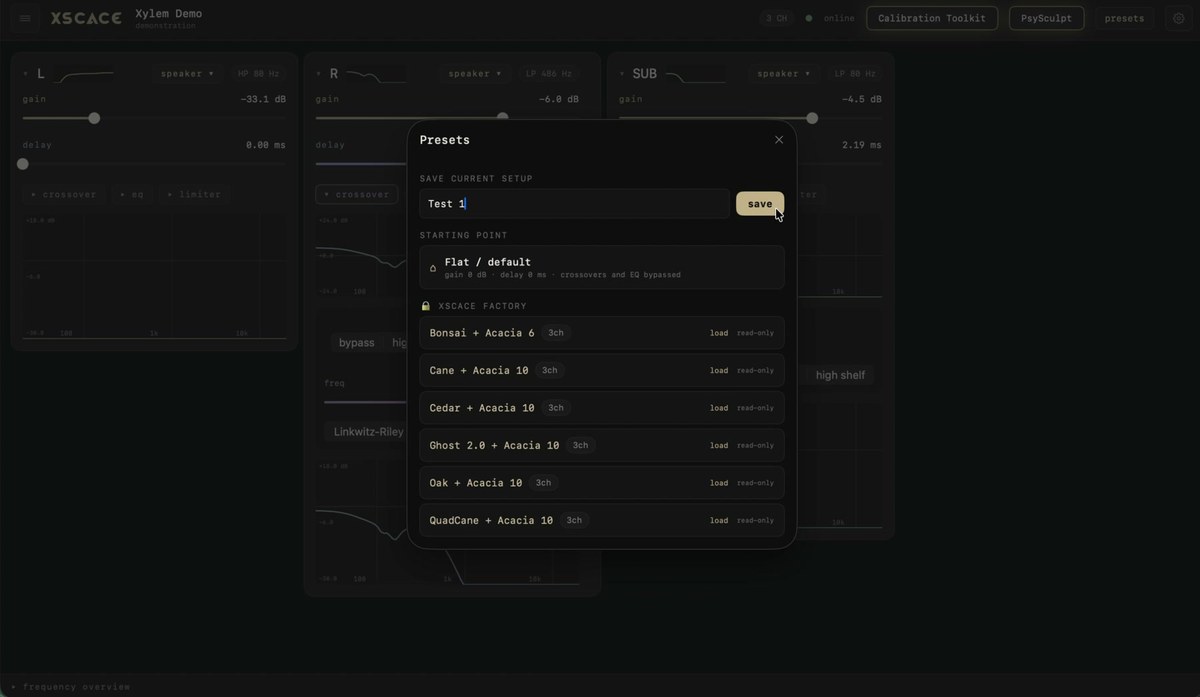
Task: Click the XSCACE logo
Action: coord(86,18)
